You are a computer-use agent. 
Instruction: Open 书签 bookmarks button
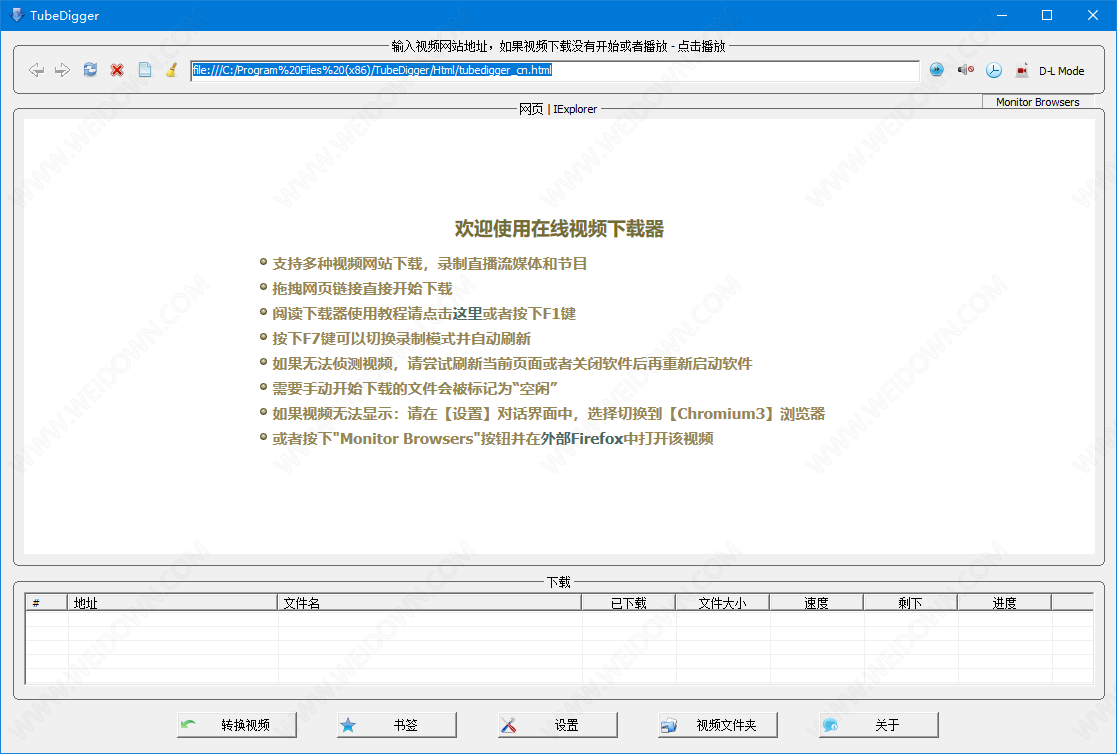tap(397, 725)
